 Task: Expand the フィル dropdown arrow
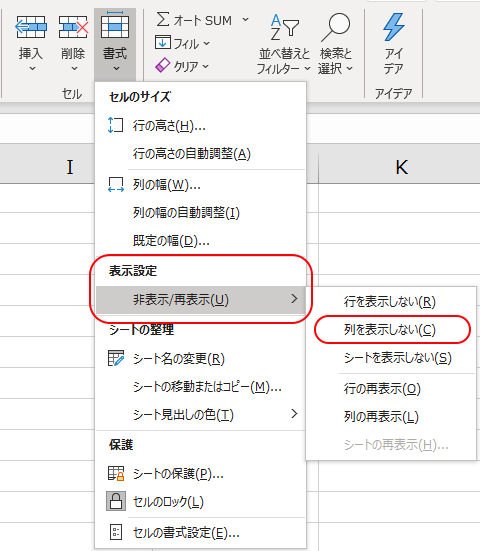click(x=207, y=43)
